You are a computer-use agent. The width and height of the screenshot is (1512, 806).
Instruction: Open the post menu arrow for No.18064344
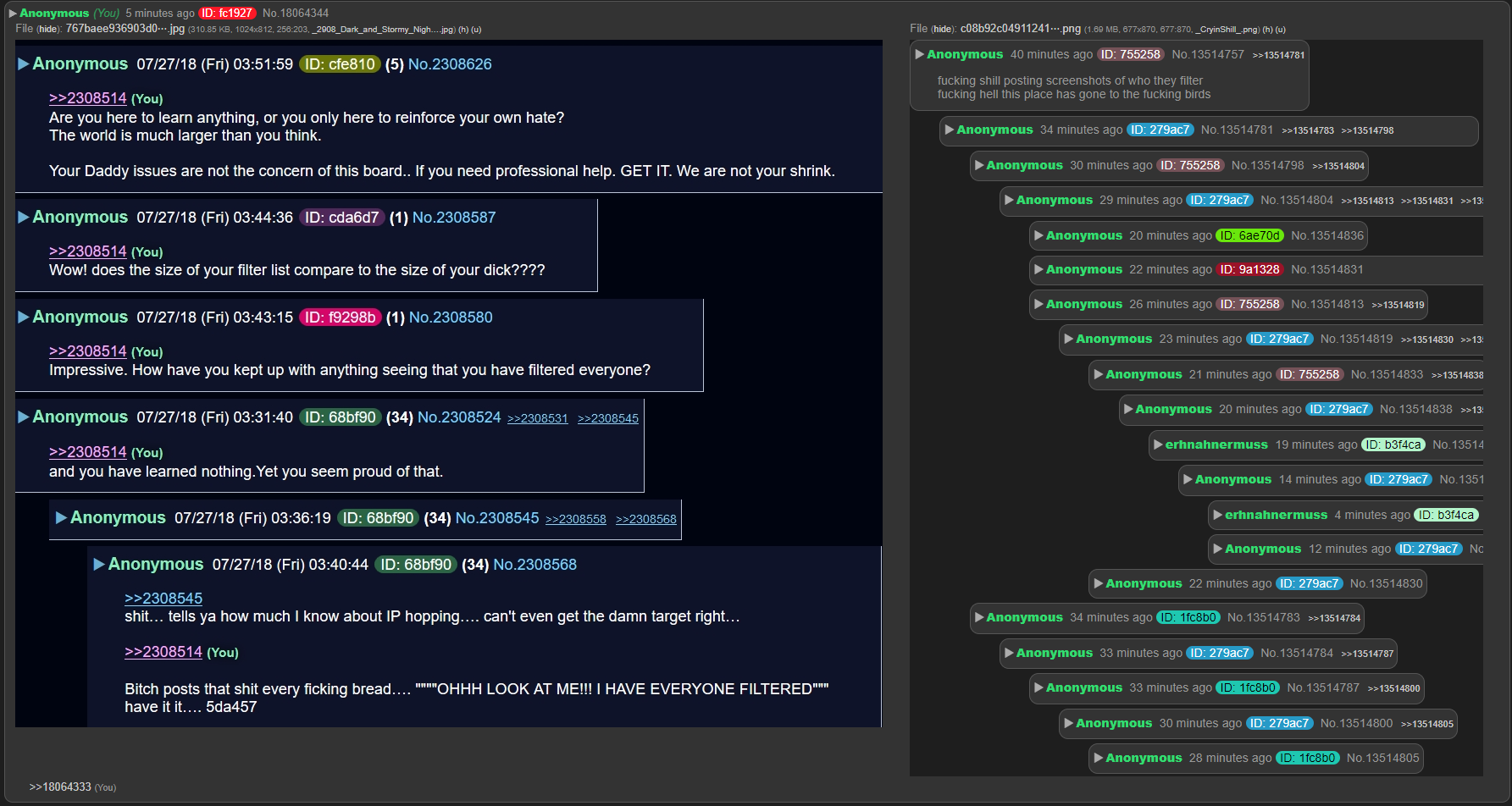[x=13, y=14]
